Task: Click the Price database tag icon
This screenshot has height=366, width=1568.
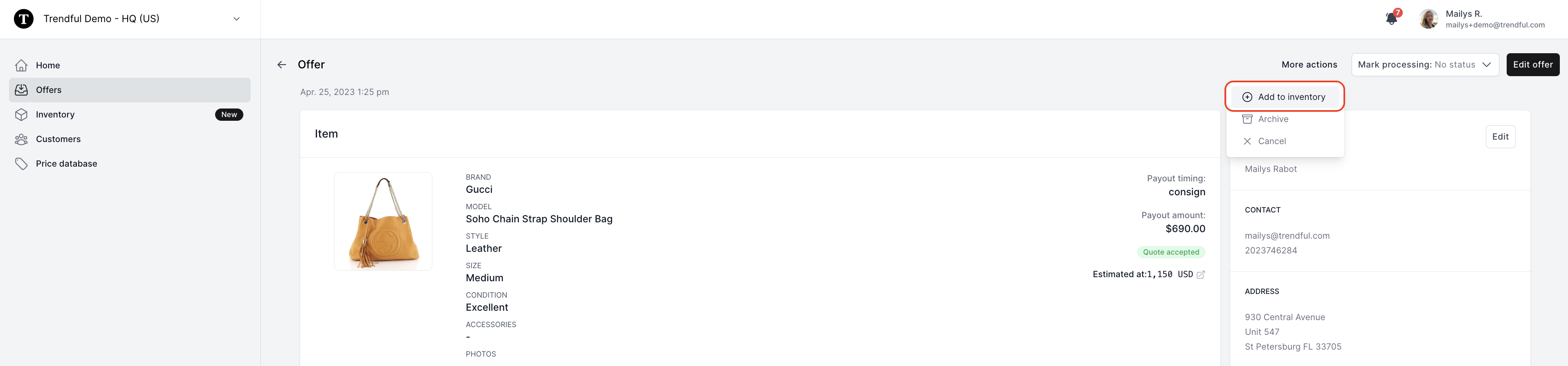Action: click(x=21, y=164)
